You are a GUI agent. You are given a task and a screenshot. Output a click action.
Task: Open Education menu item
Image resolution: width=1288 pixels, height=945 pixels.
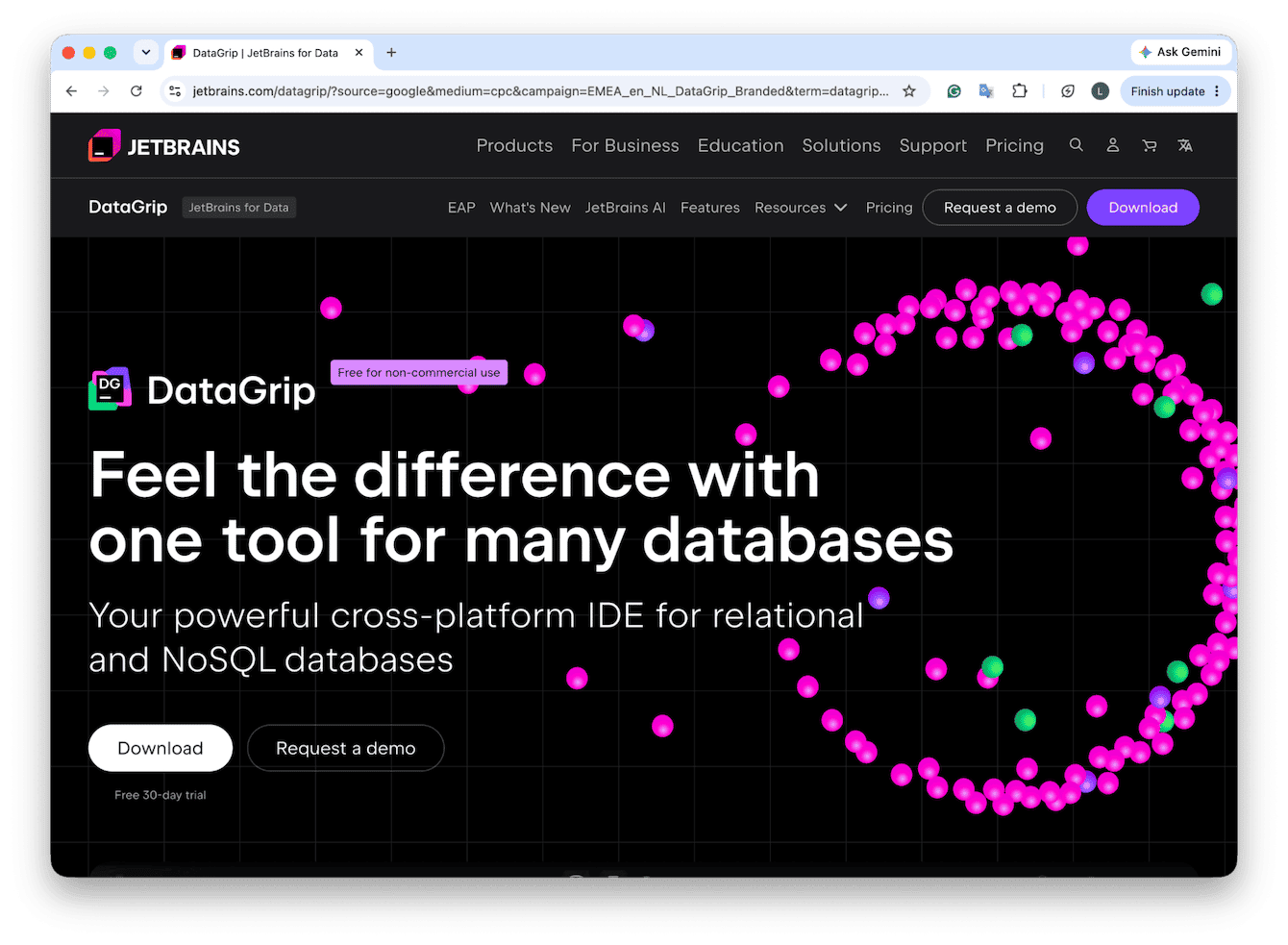click(x=740, y=145)
